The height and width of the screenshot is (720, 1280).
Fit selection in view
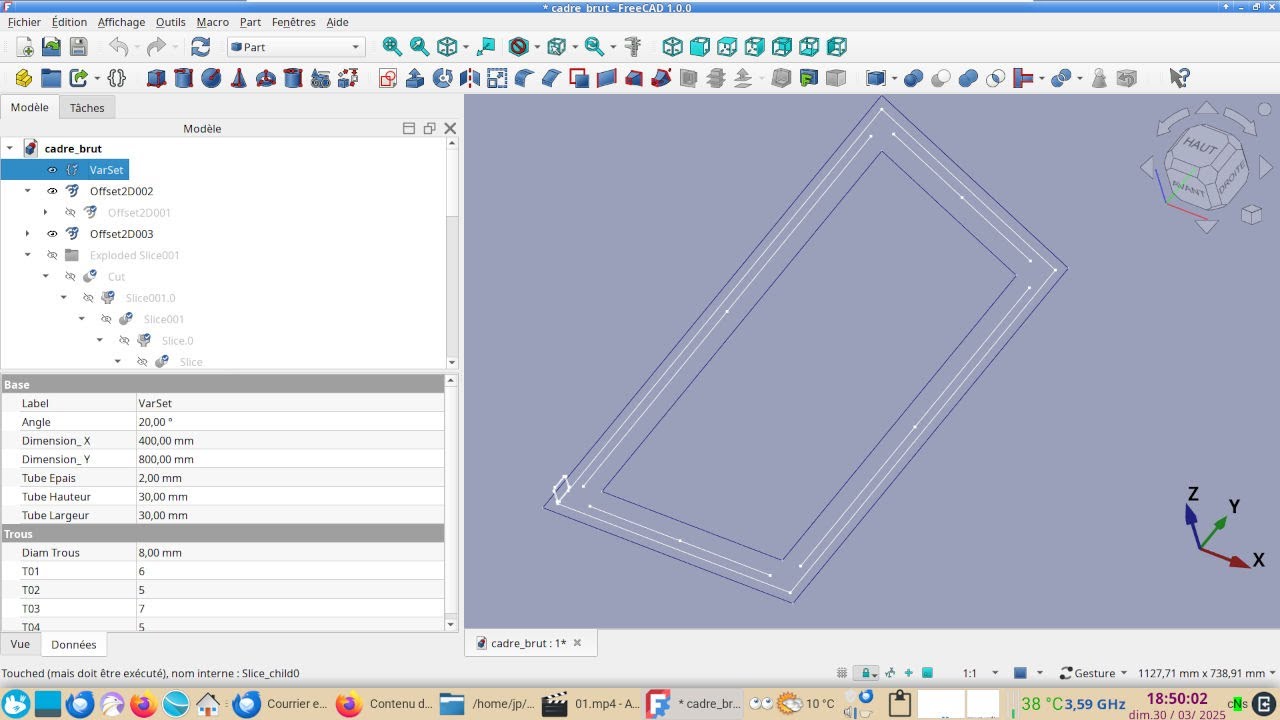pyautogui.click(x=419, y=47)
